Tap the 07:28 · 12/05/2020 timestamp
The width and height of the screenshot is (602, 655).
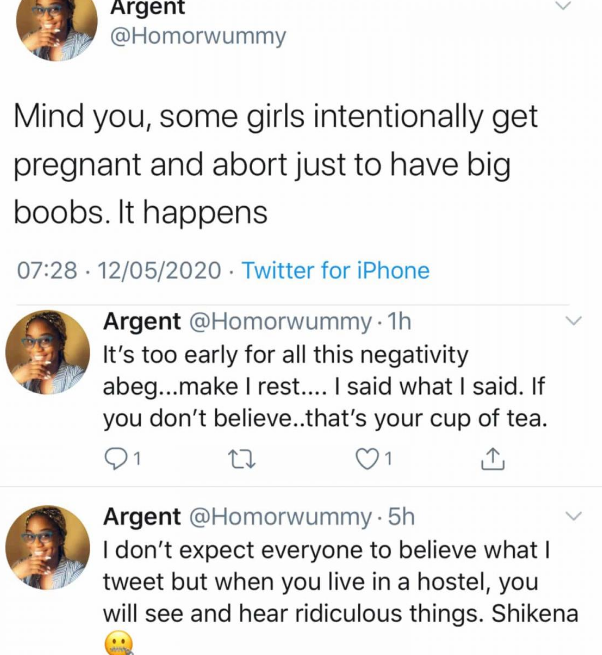click(x=120, y=270)
